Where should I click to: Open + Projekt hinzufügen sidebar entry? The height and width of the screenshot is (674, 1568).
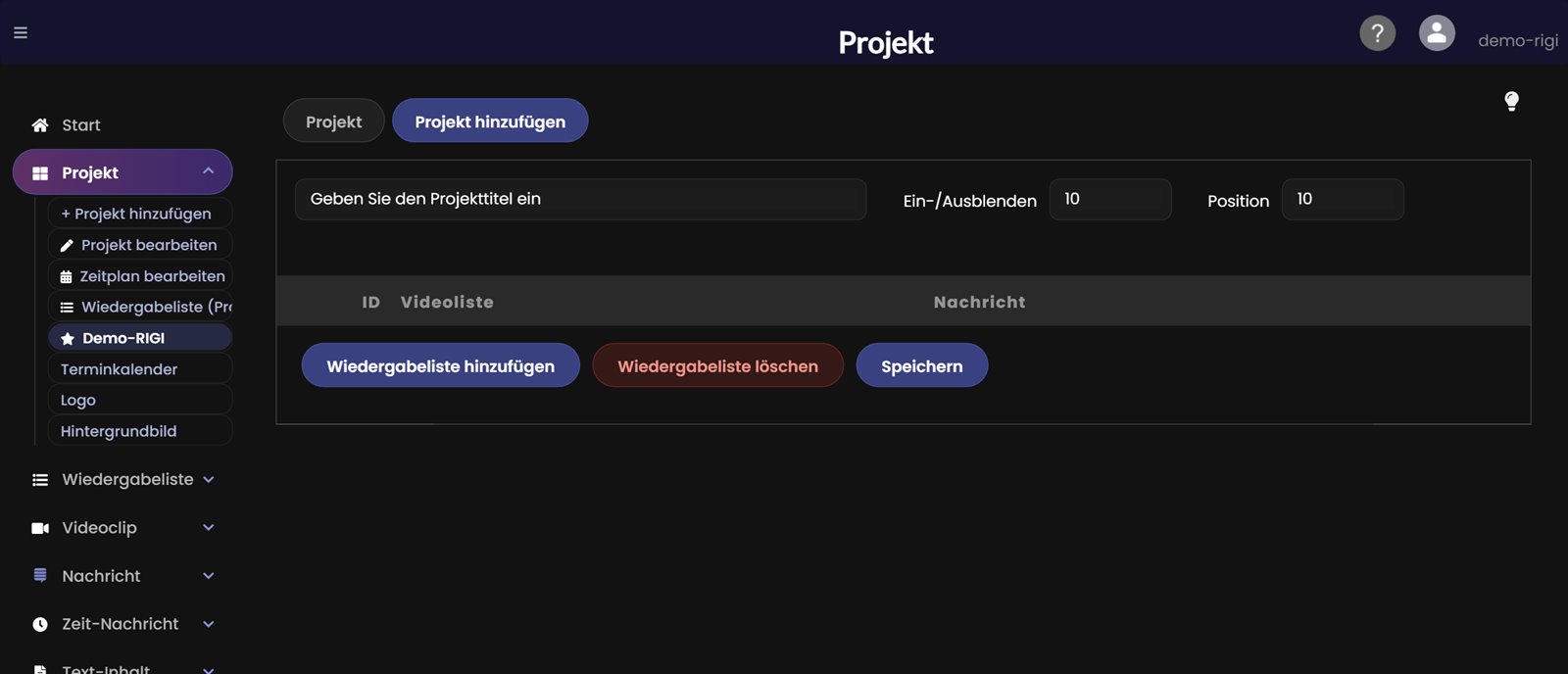point(139,214)
